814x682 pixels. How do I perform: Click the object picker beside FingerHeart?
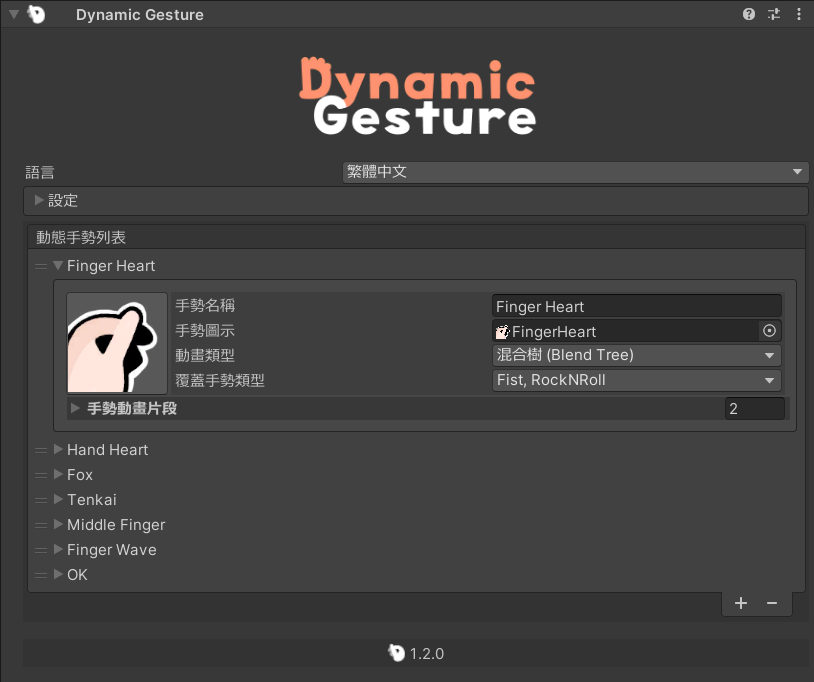pyautogui.click(x=769, y=331)
